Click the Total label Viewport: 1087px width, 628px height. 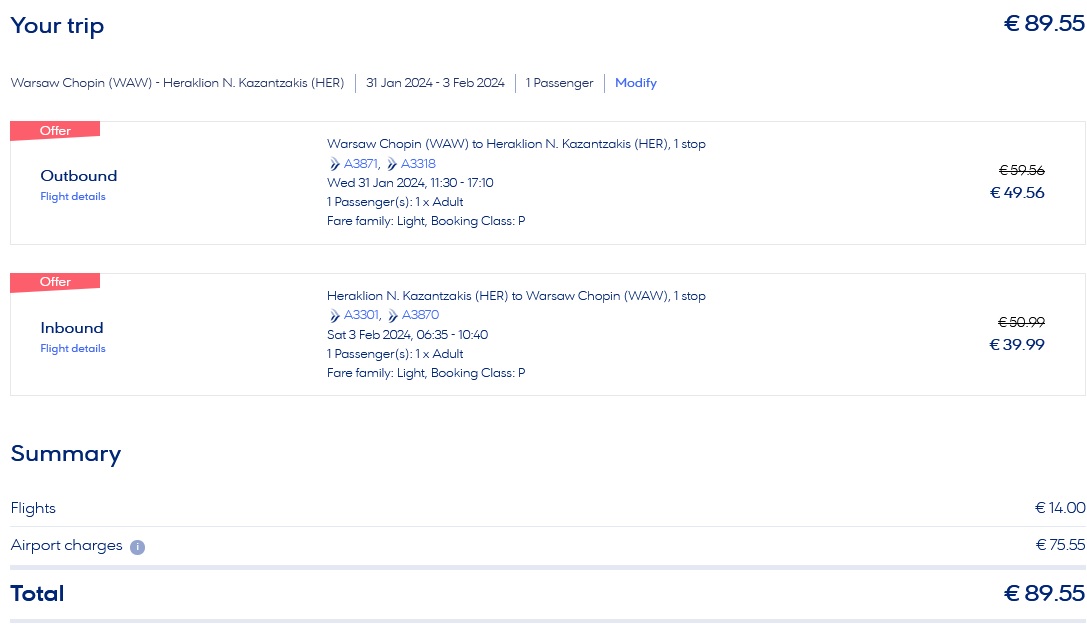(37, 593)
